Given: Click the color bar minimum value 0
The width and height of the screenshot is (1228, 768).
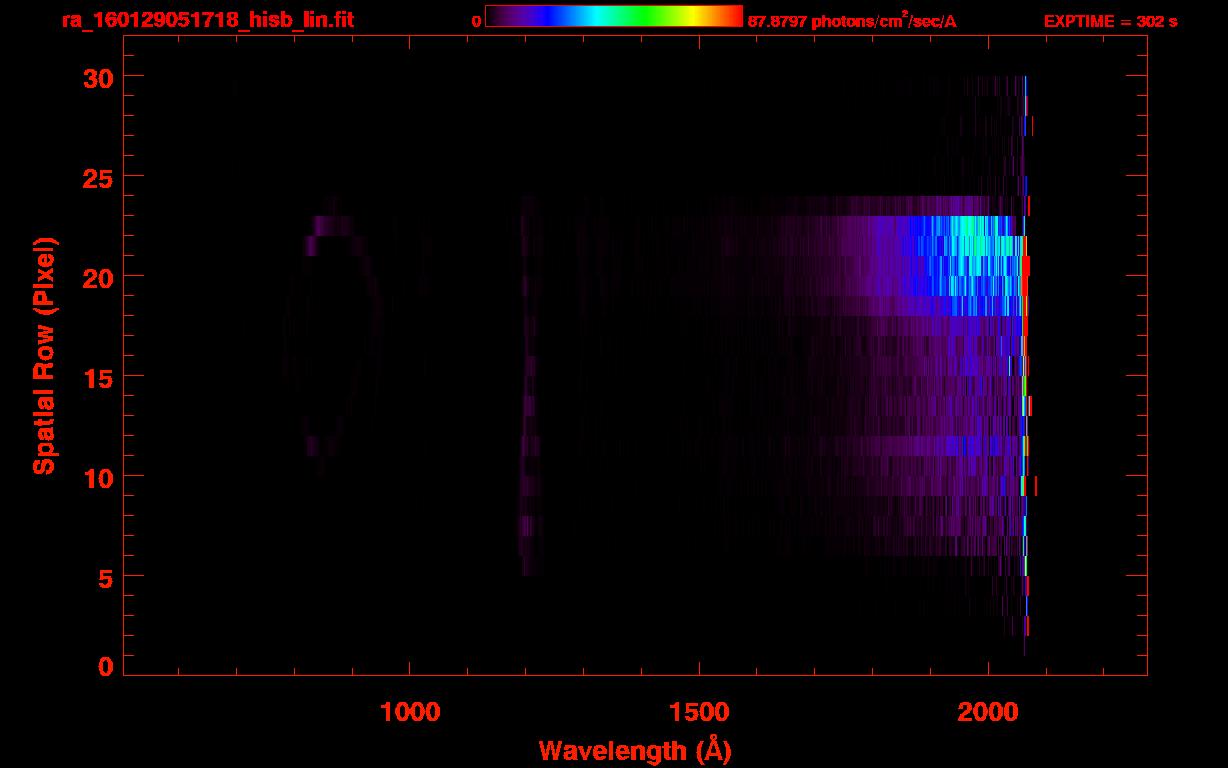Looking at the screenshot, I should pyautogui.click(x=476, y=21).
